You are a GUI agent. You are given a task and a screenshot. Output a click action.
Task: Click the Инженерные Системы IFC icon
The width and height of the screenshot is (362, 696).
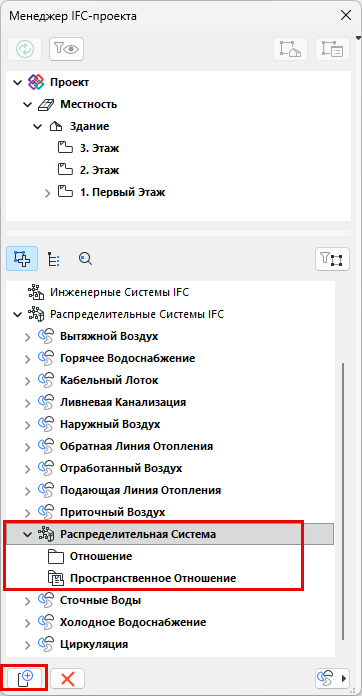click(36, 293)
